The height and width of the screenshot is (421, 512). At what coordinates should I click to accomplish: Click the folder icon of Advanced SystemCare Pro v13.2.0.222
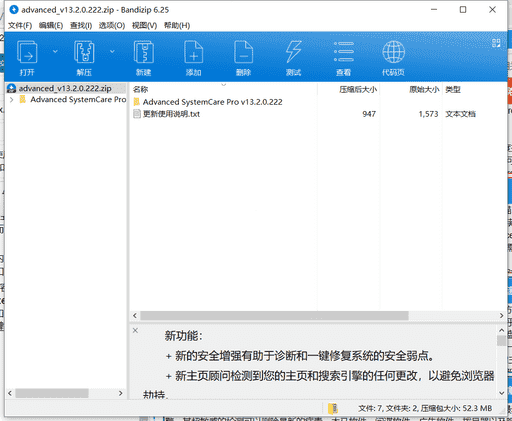(x=137, y=101)
